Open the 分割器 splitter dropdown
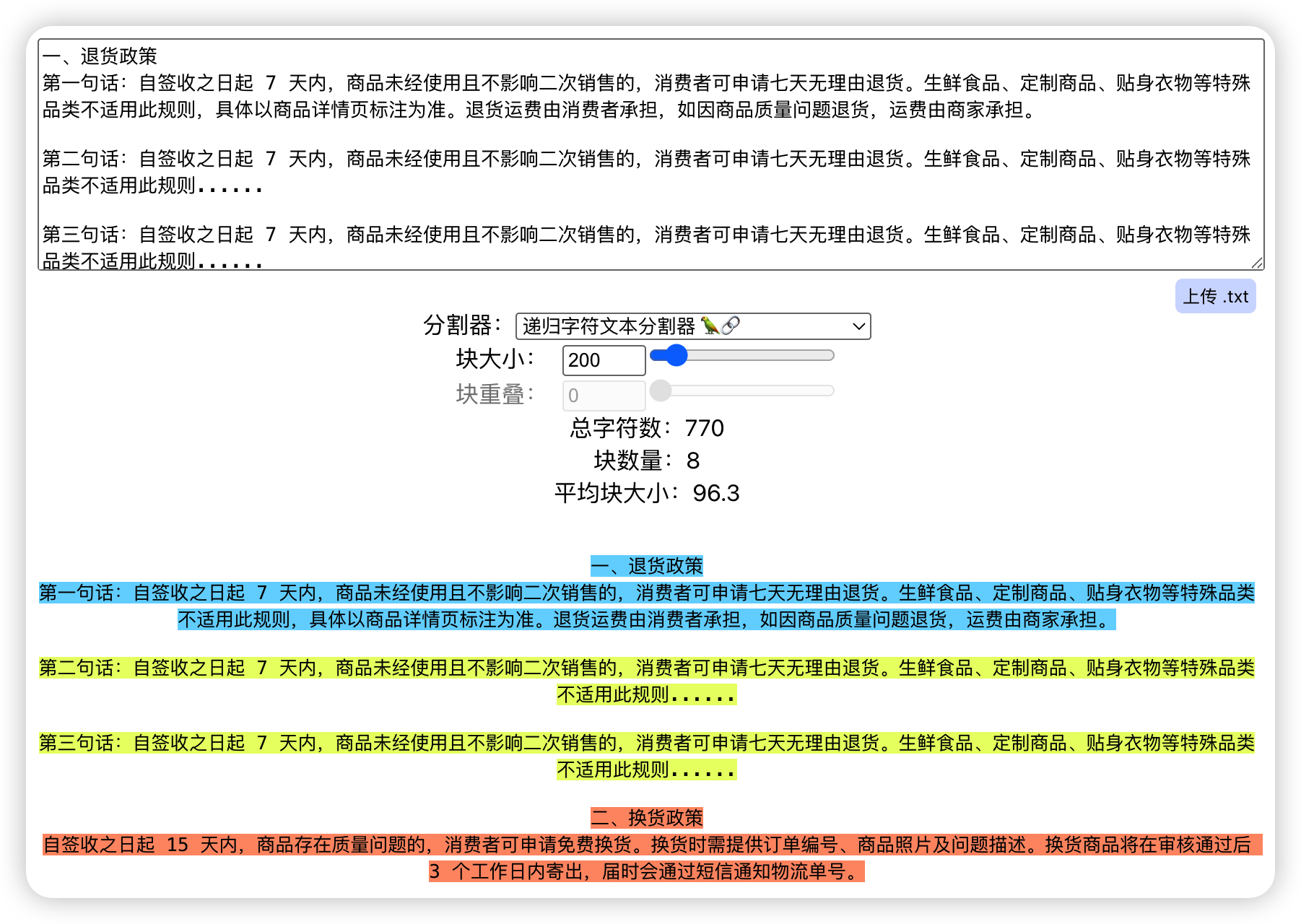 click(692, 326)
